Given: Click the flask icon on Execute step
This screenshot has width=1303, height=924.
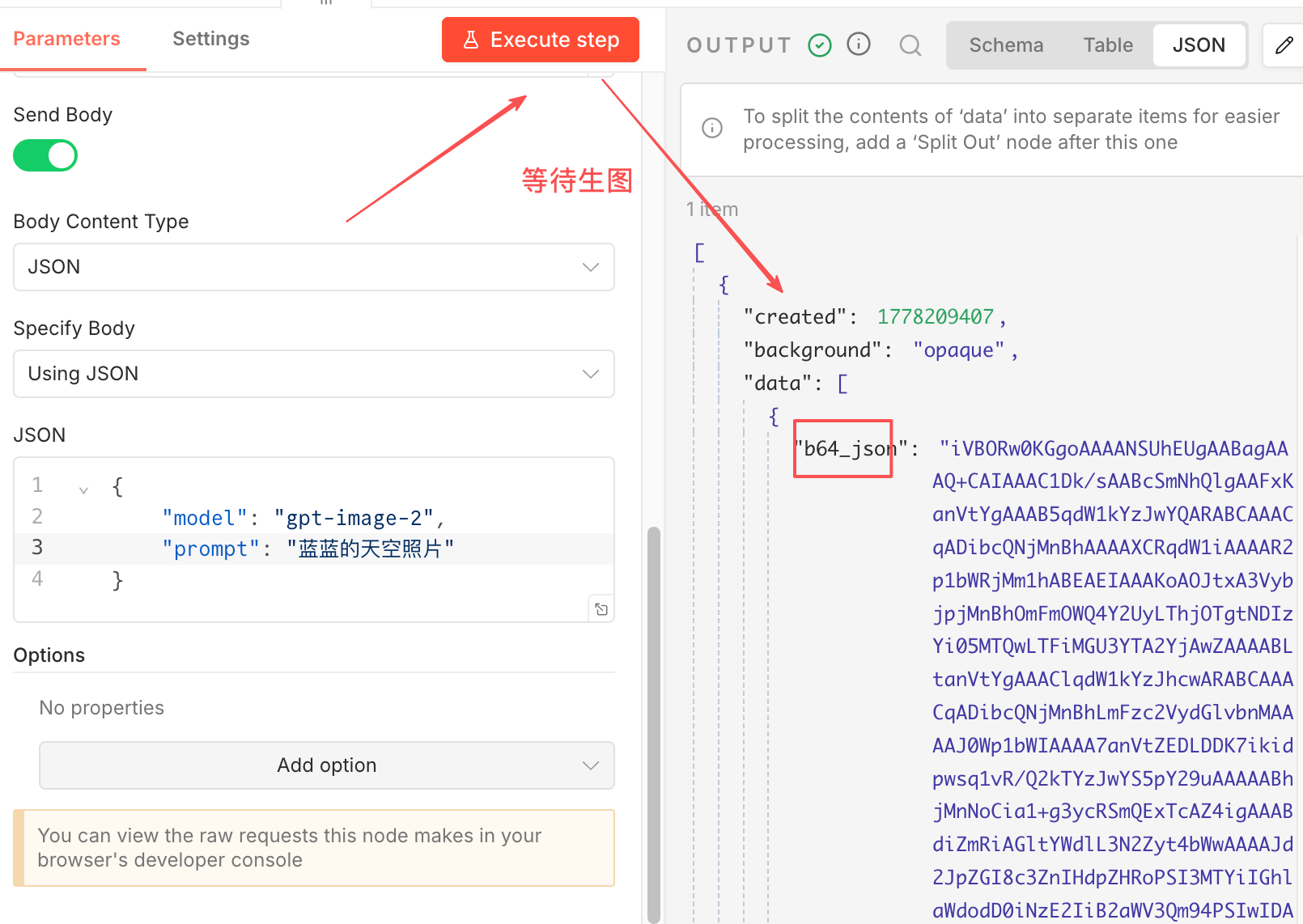Looking at the screenshot, I should [471, 40].
